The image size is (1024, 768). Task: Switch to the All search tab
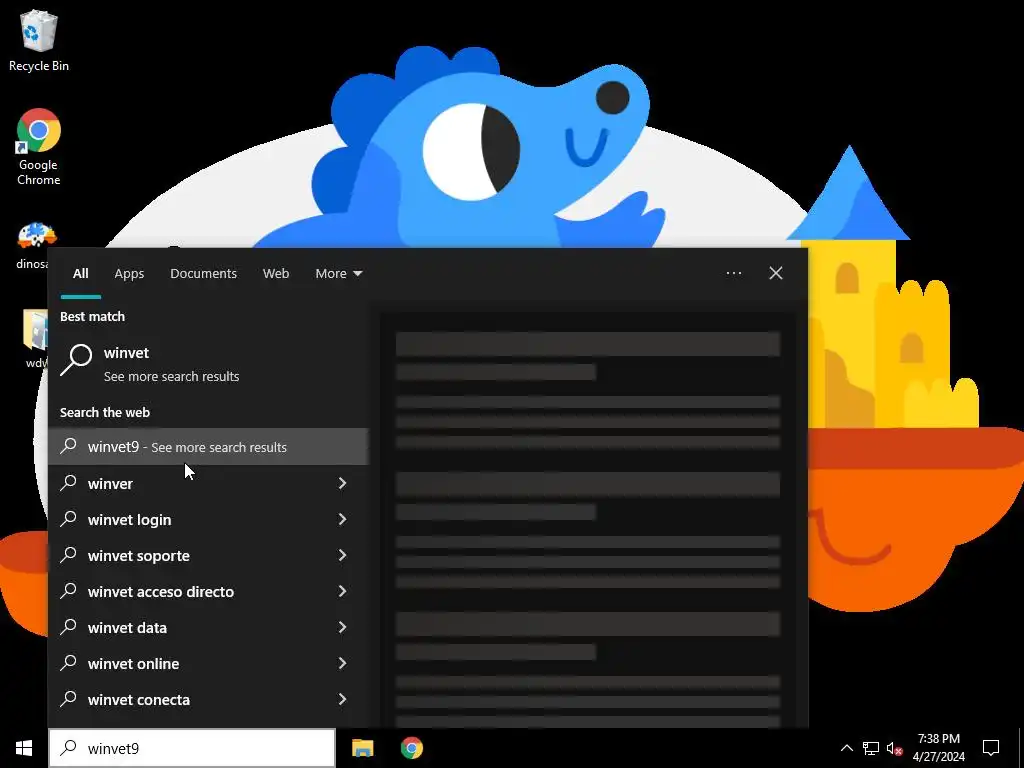tap(80, 274)
